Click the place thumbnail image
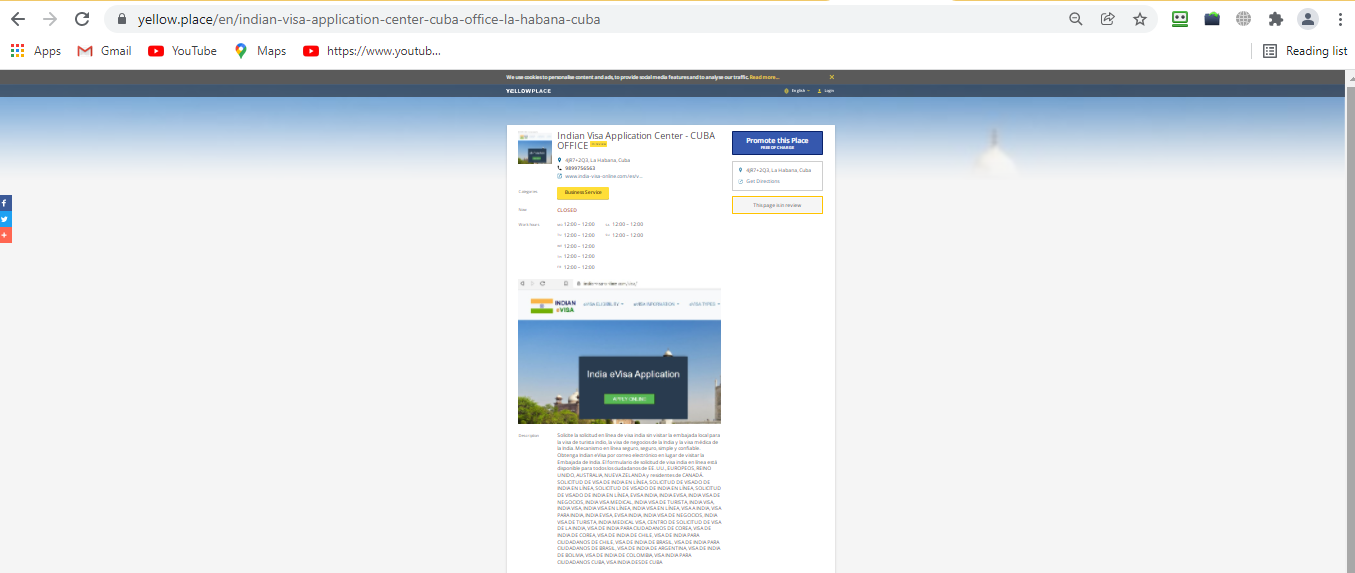 [x=535, y=147]
